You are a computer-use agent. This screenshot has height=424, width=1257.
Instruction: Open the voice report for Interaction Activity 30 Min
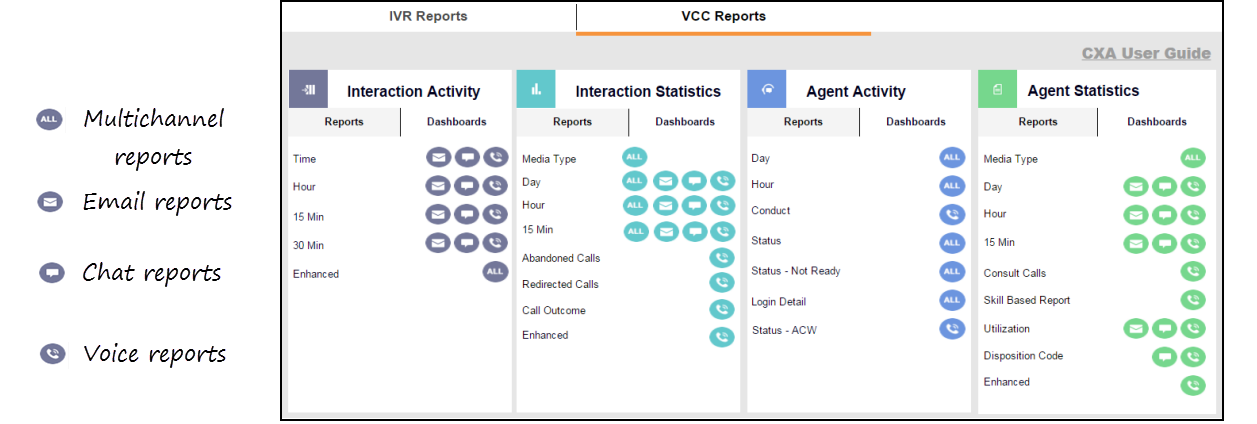tap(496, 243)
